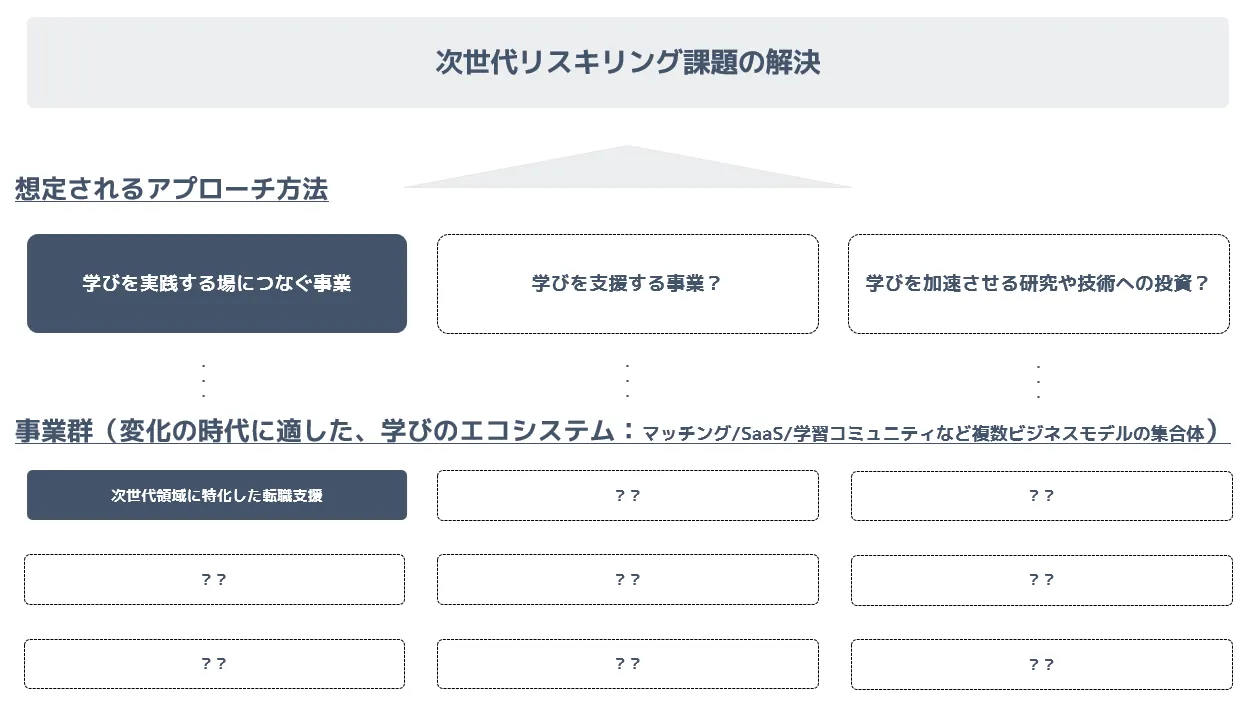The width and height of the screenshot is (1259, 708).
Task: Click the ?? box in right column middle row
Action: pos(1042,579)
